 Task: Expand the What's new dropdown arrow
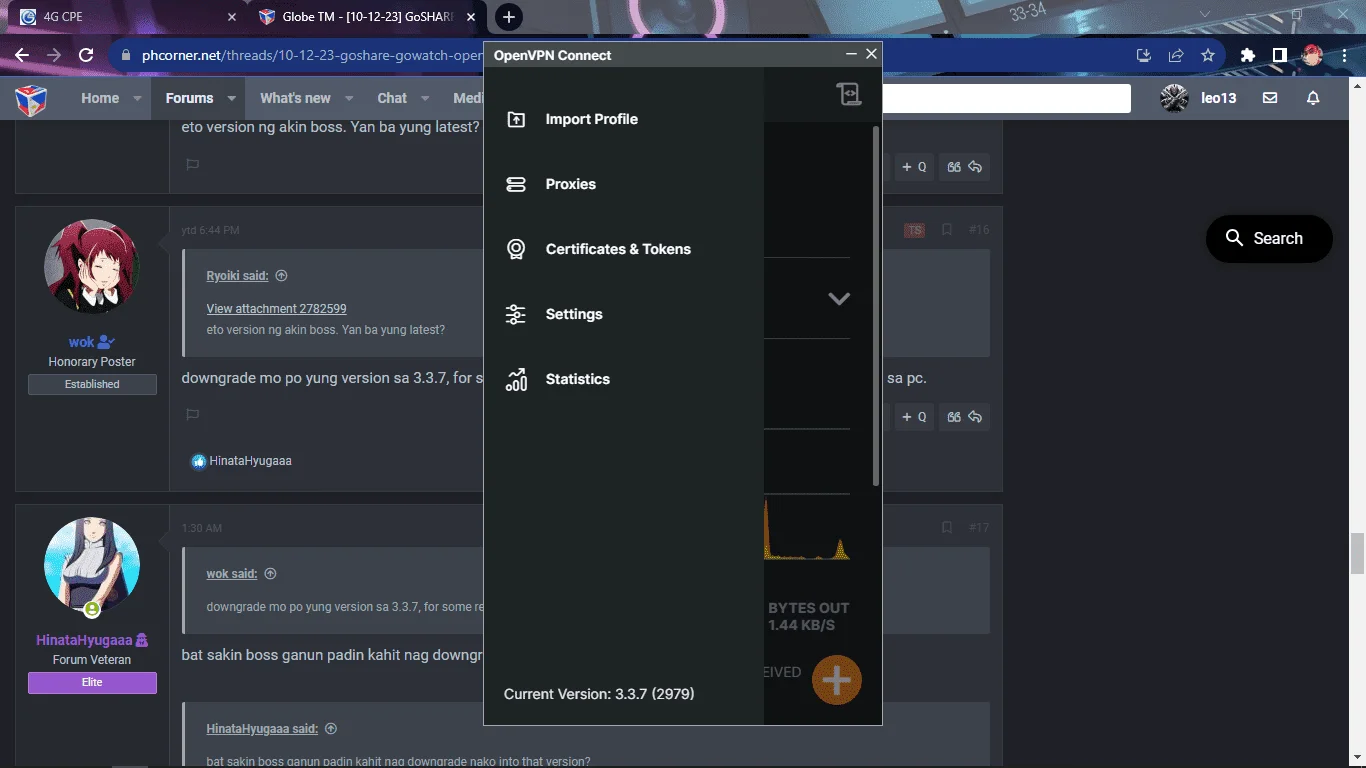tap(349, 98)
